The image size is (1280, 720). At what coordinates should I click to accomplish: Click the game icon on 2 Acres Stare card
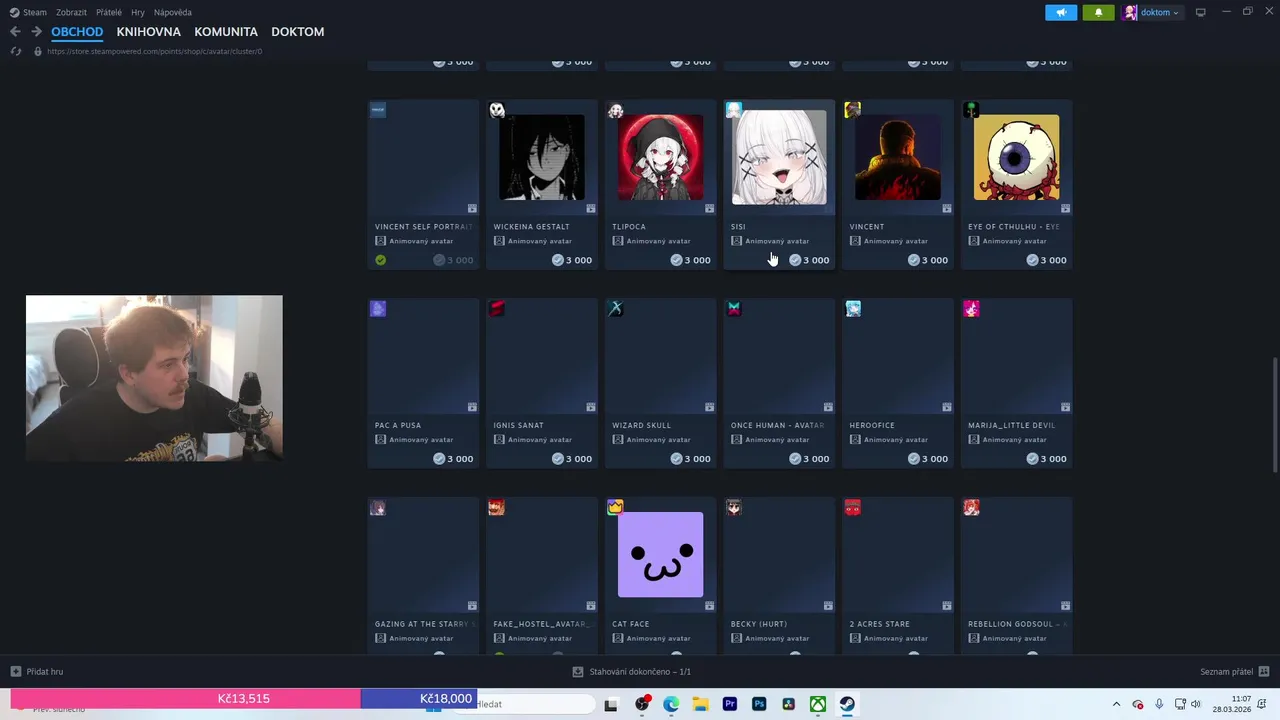[x=853, y=508]
